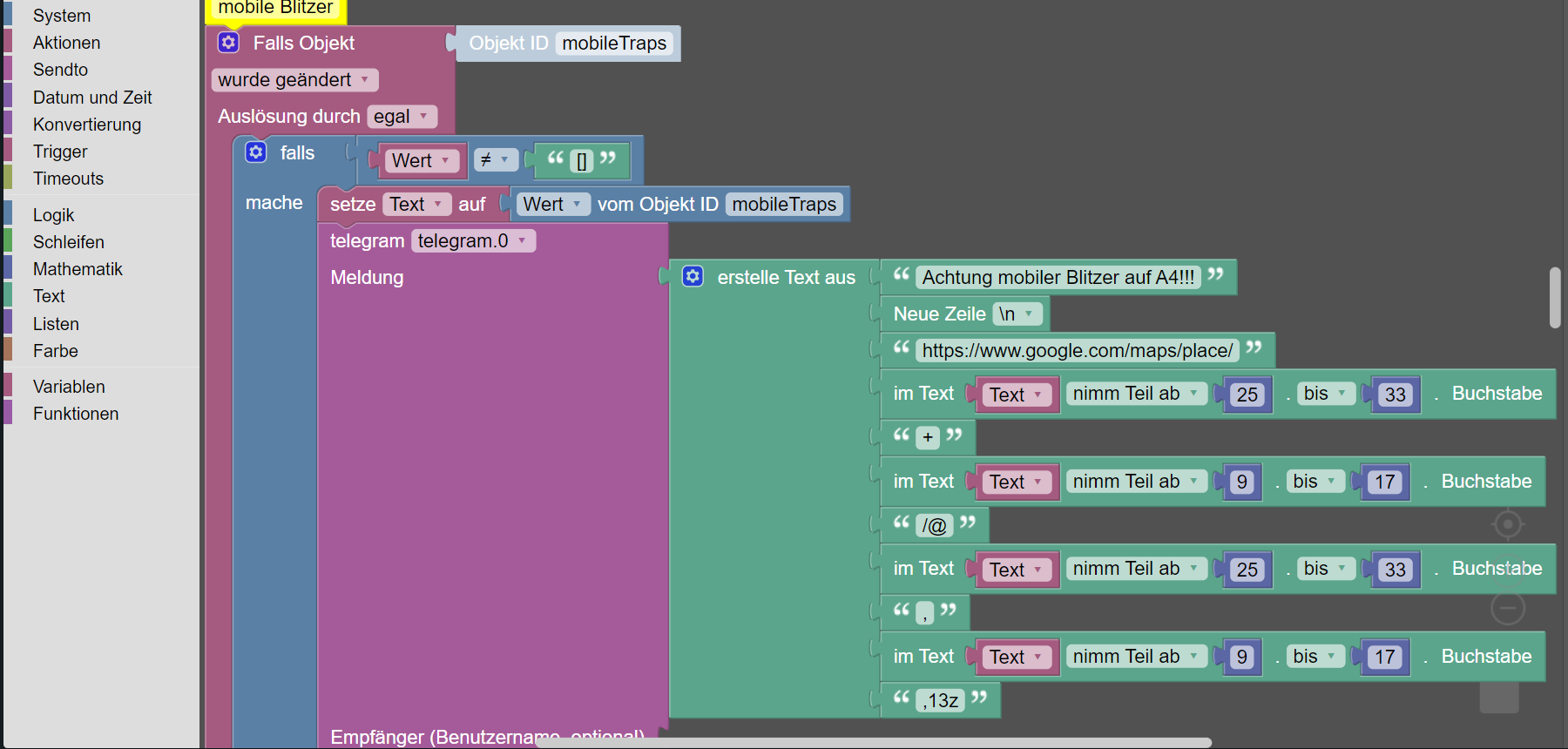The image size is (1568, 749).
Task: Open the Farbe category
Action: click(55, 351)
